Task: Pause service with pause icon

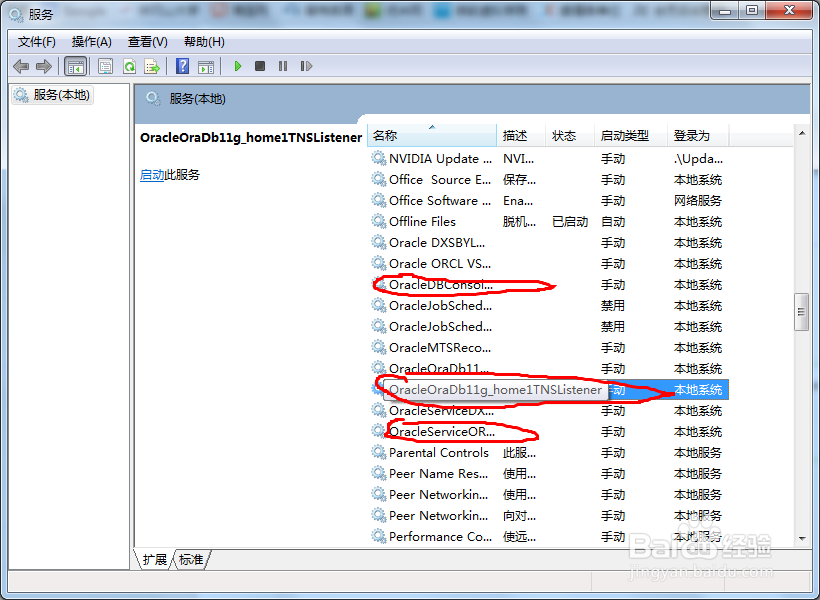Action: (283, 66)
